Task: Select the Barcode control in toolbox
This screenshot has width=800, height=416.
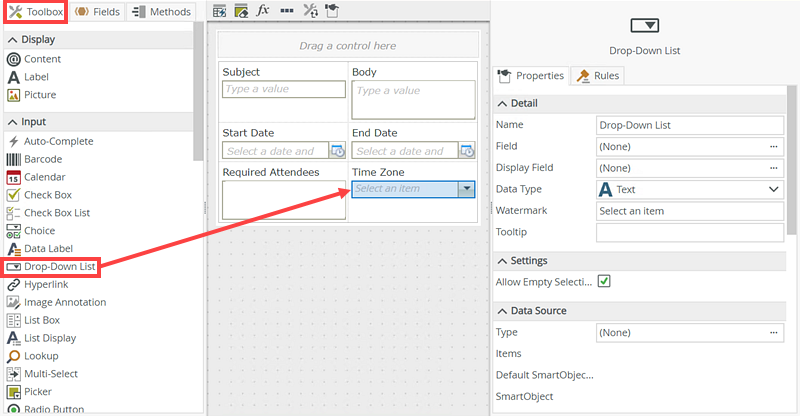Action: pyautogui.click(x=42, y=159)
